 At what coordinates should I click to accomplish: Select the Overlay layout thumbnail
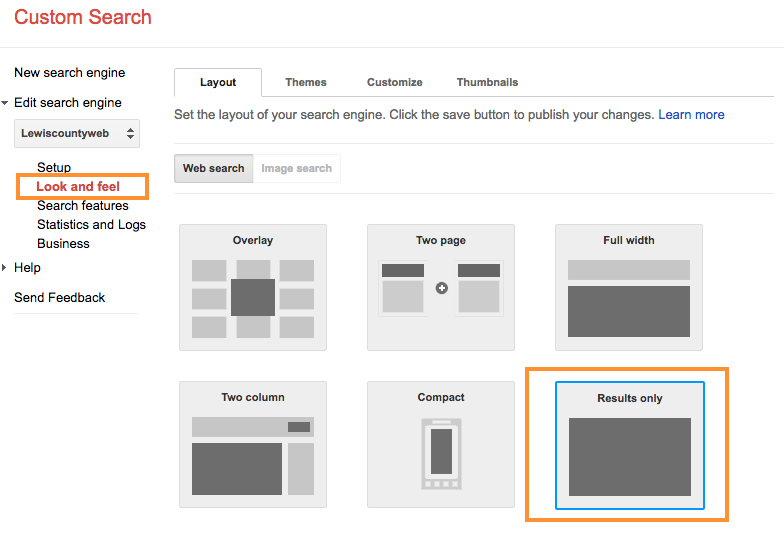click(x=252, y=288)
